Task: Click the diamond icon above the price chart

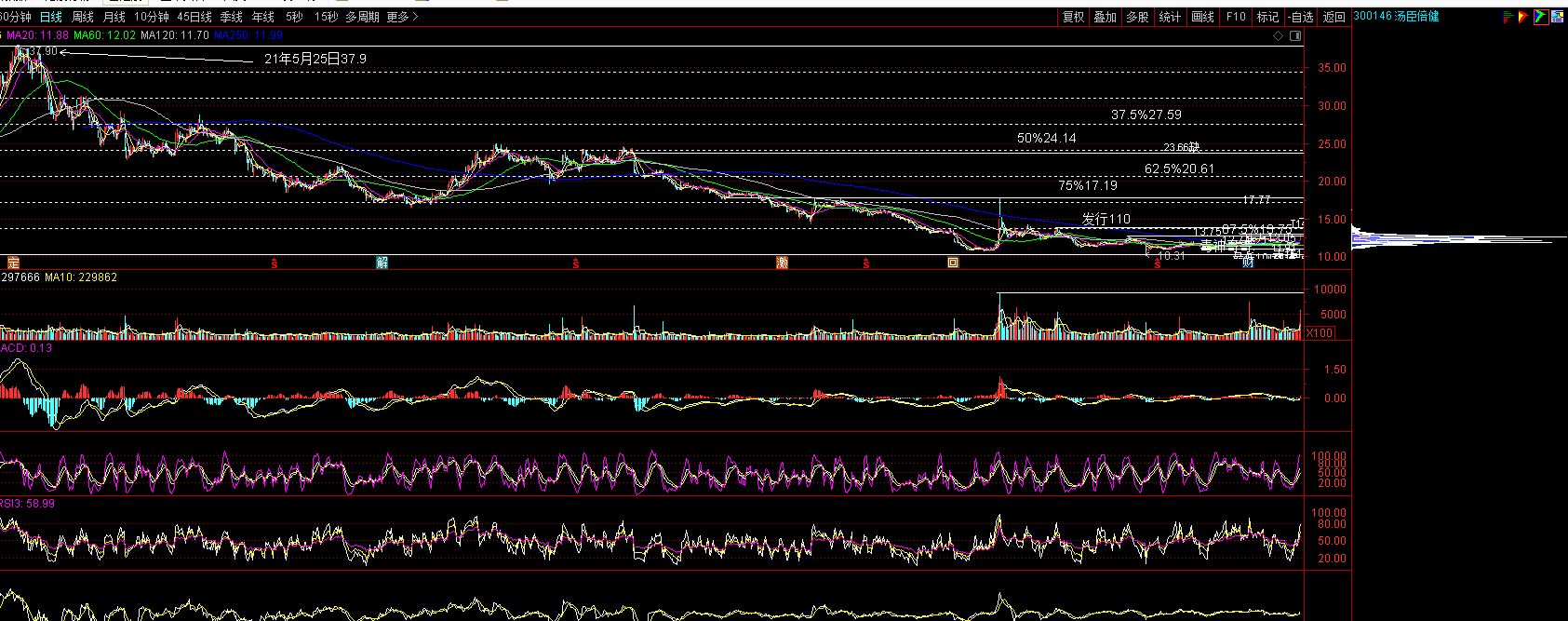Action: [1280, 36]
